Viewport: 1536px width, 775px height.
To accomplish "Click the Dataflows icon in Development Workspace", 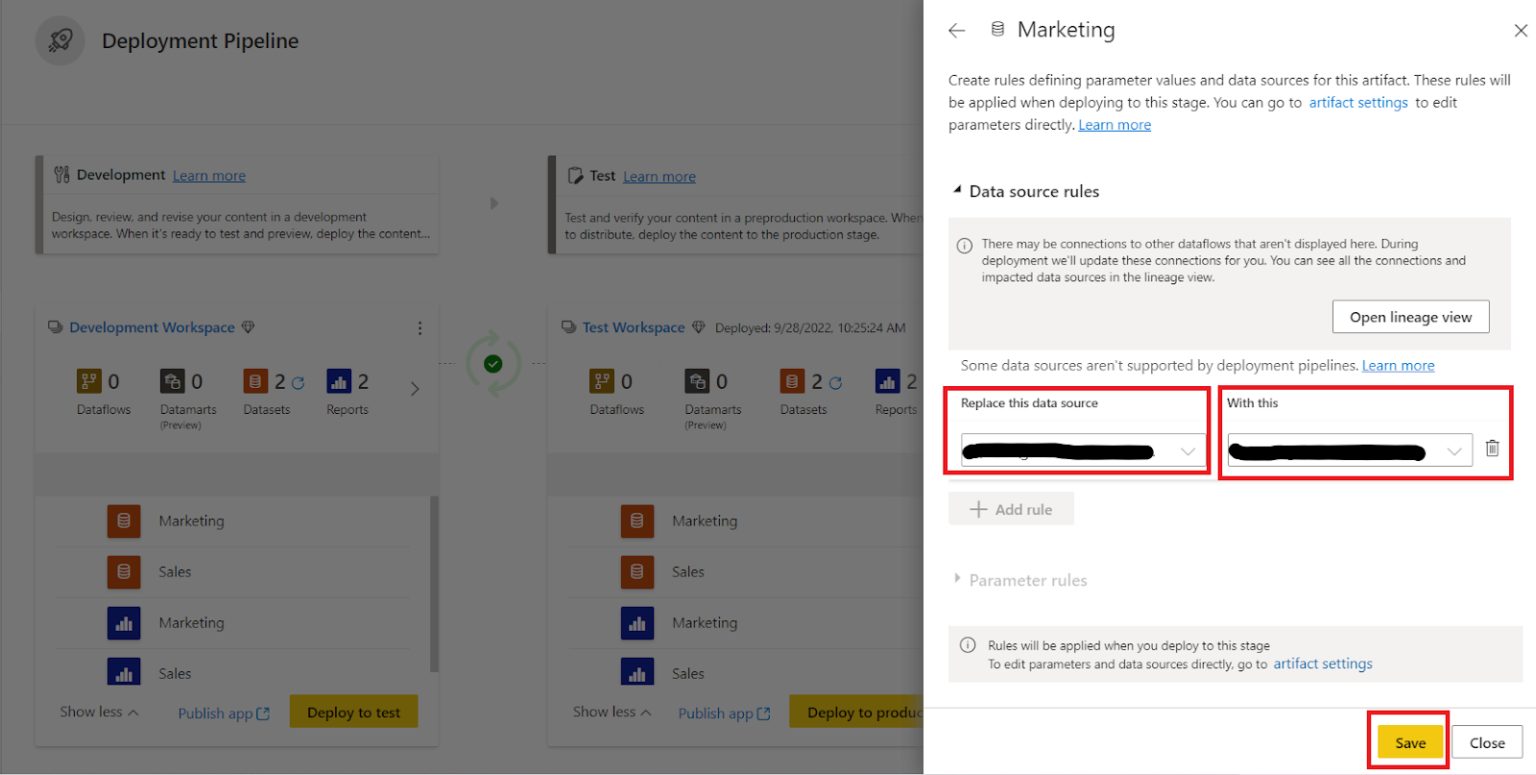I will [x=89, y=380].
